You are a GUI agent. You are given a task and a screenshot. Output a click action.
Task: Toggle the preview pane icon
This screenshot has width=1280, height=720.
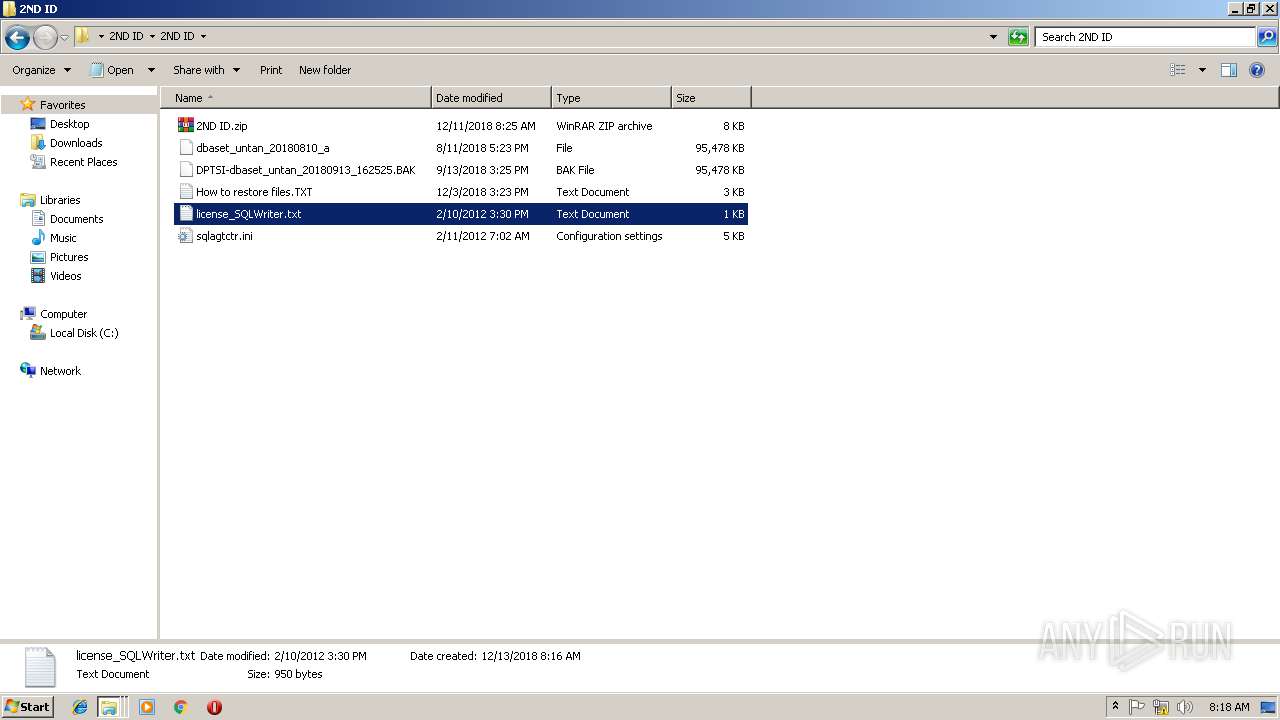(x=1229, y=70)
